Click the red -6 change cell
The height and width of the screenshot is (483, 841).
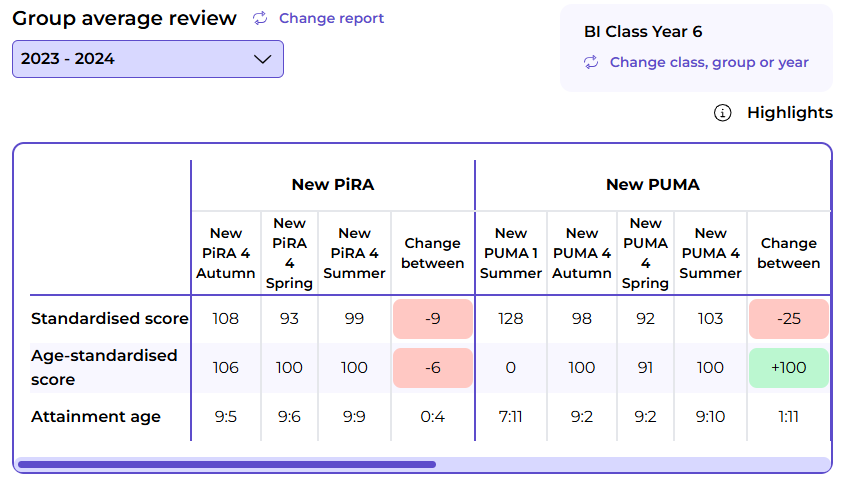coord(432,367)
